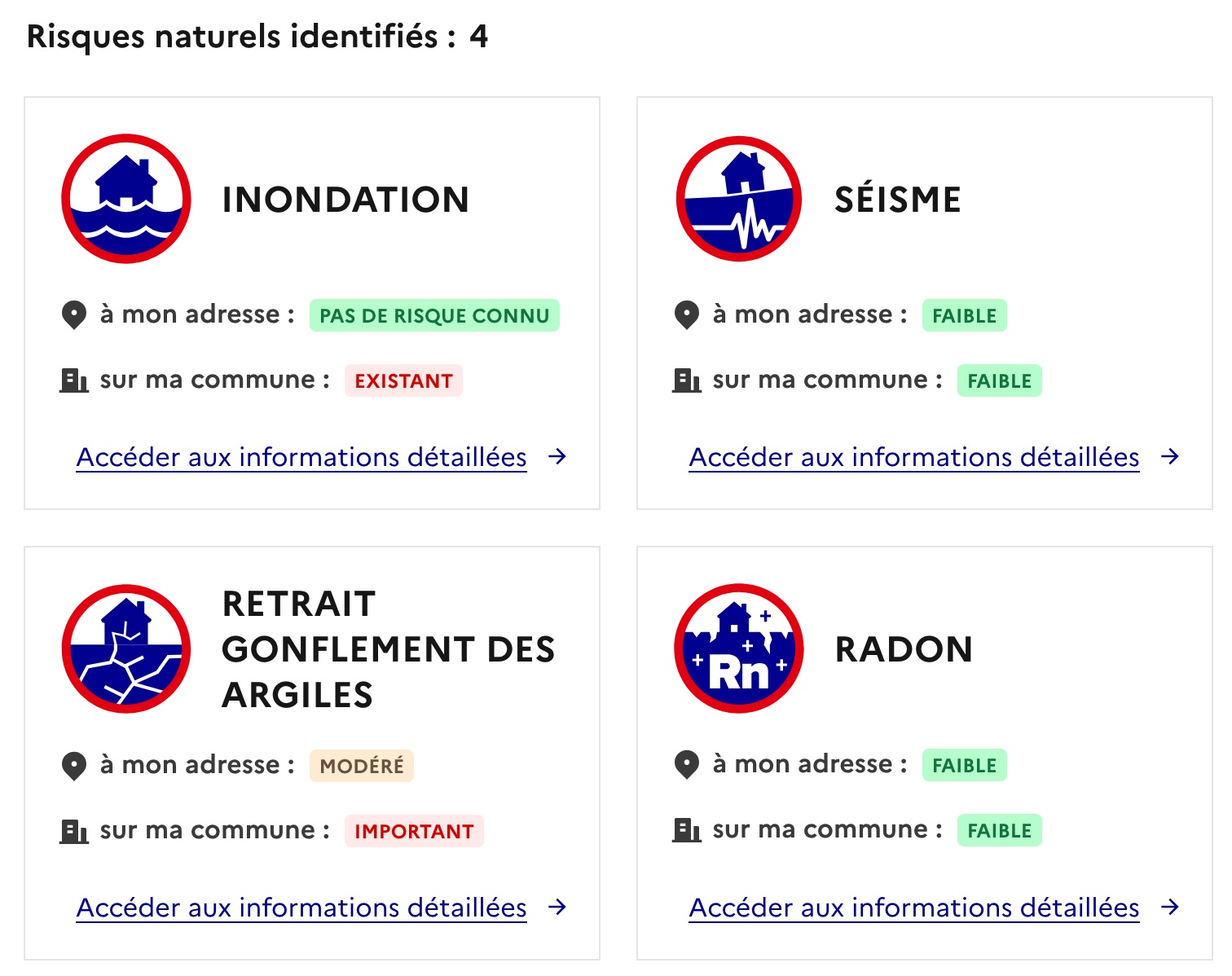Click the Radon Rn risk icon
1232x976 pixels.
tap(738, 649)
